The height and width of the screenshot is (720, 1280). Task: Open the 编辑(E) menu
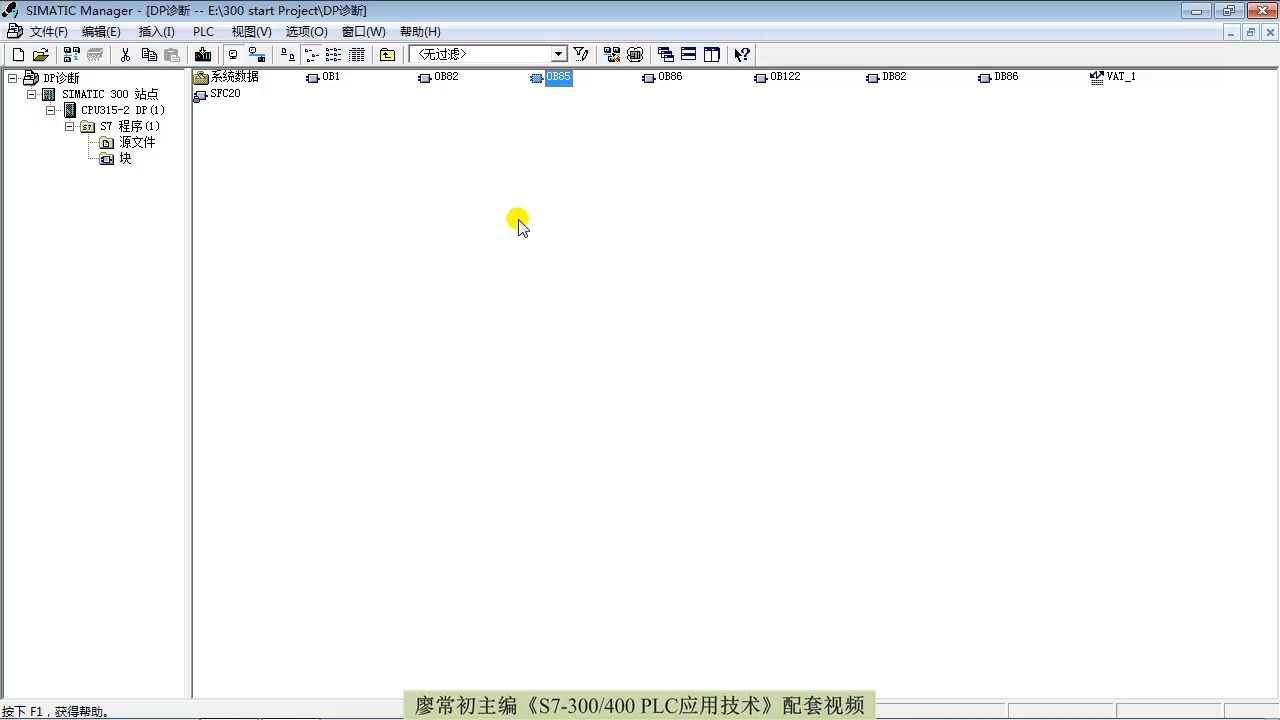101,32
